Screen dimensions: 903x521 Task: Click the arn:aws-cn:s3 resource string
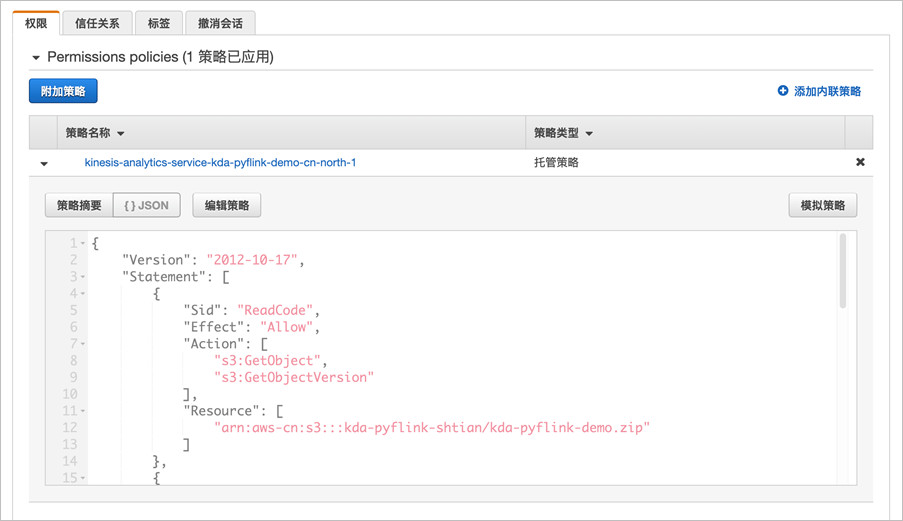(x=432, y=428)
